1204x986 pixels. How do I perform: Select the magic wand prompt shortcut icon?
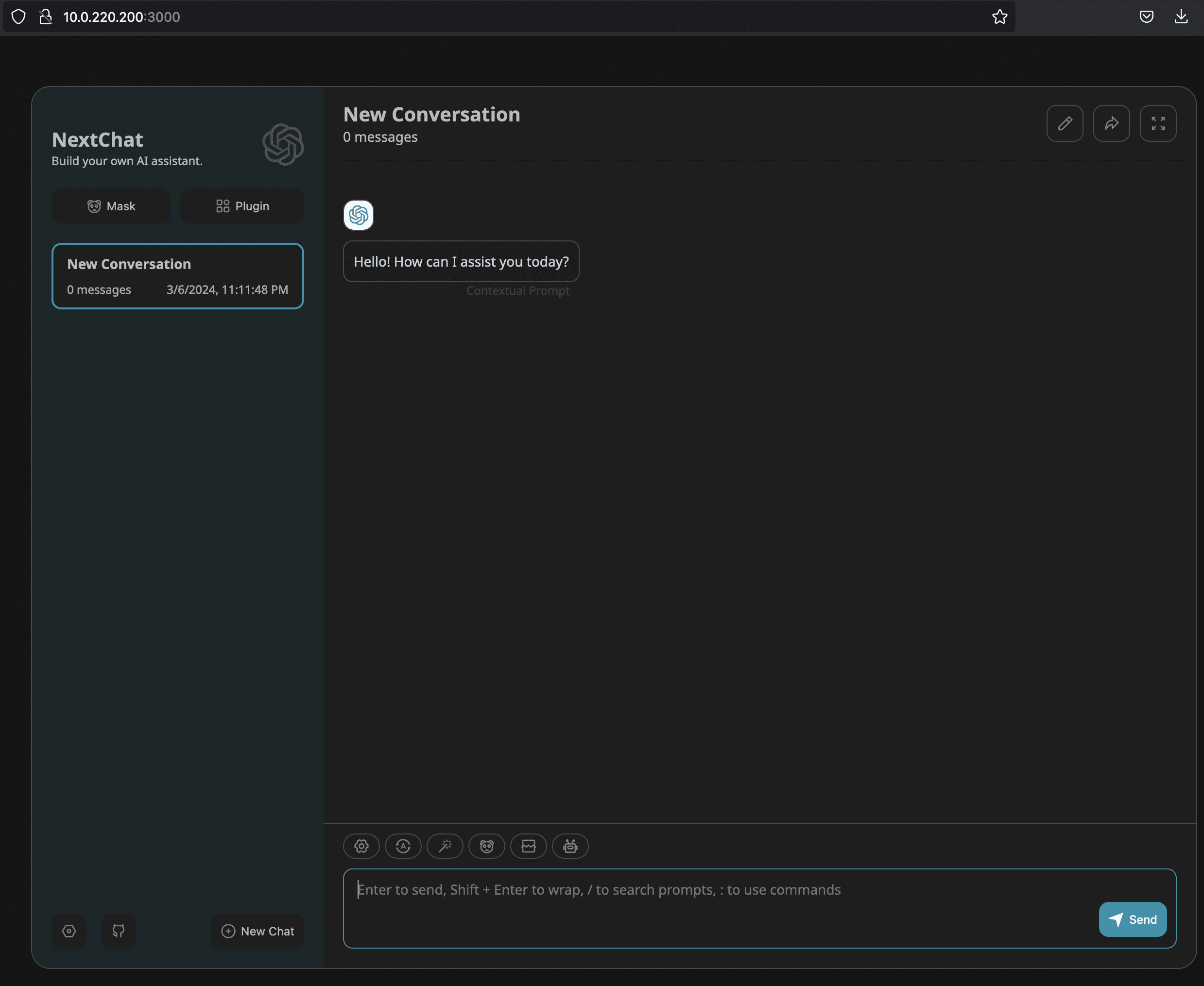445,846
